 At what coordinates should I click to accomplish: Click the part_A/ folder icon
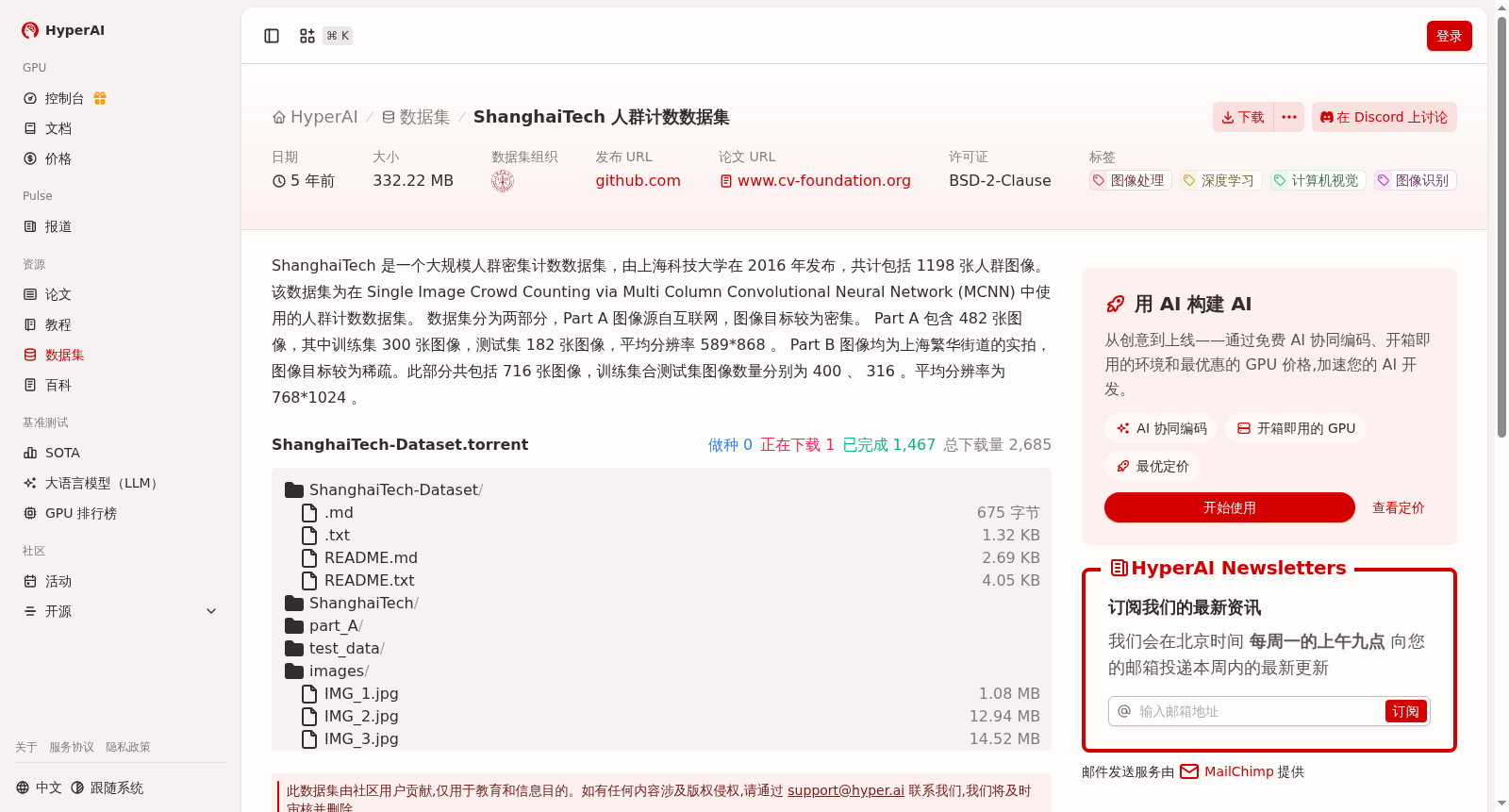tap(294, 626)
